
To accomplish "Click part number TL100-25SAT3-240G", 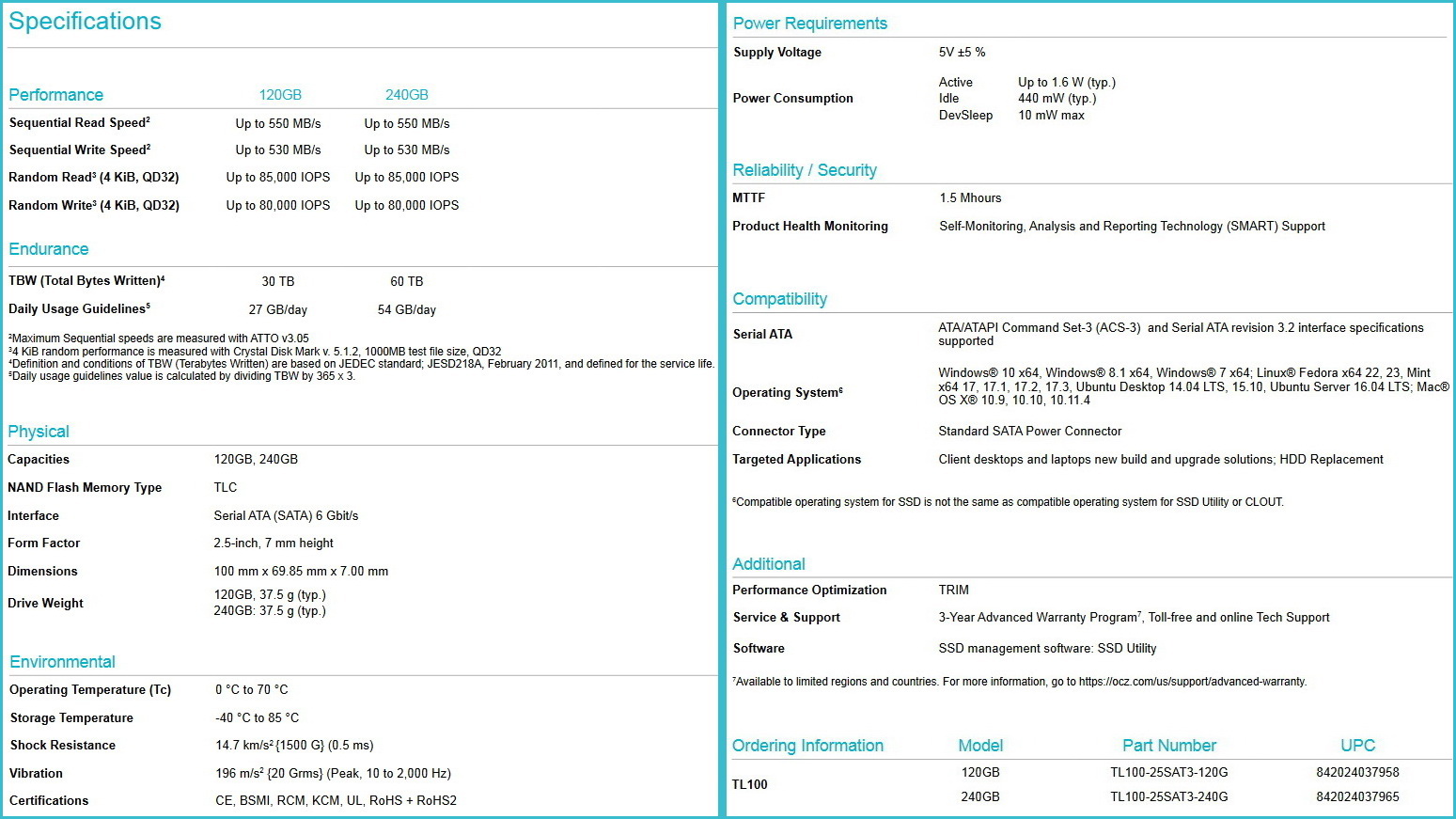I will click(x=1169, y=796).
